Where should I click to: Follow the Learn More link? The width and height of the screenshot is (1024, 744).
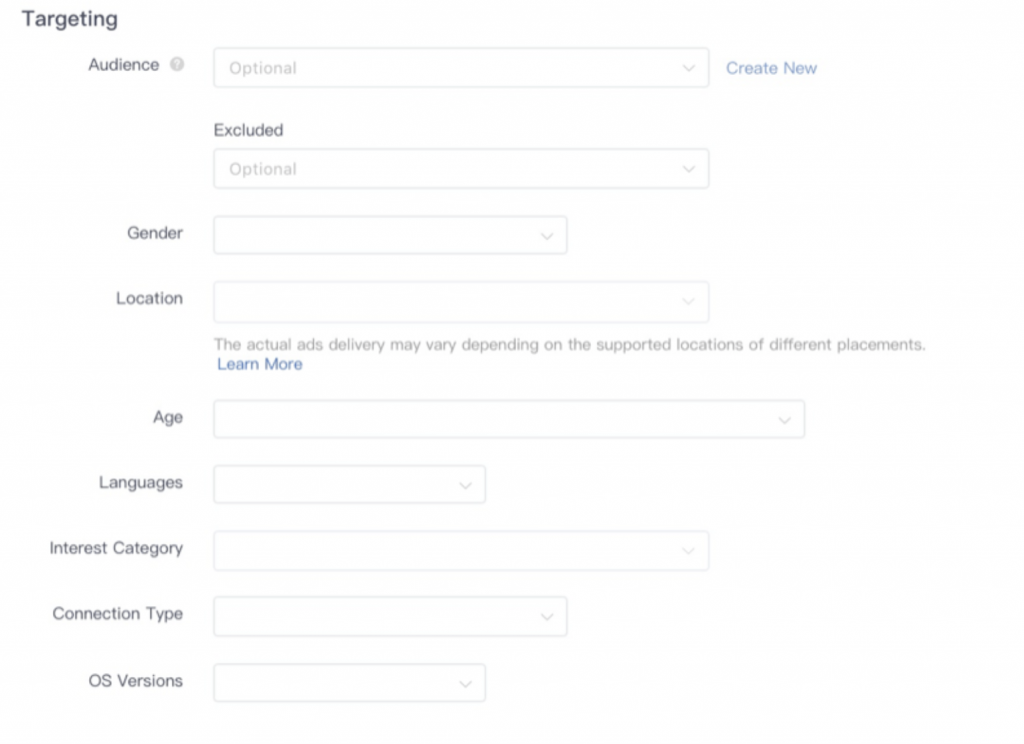(260, 364)
